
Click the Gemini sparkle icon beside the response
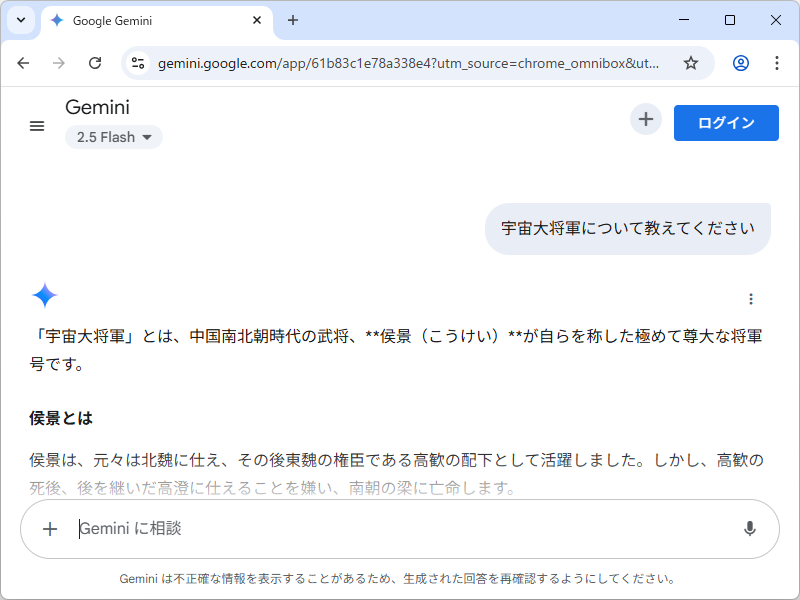coord(44,295)
